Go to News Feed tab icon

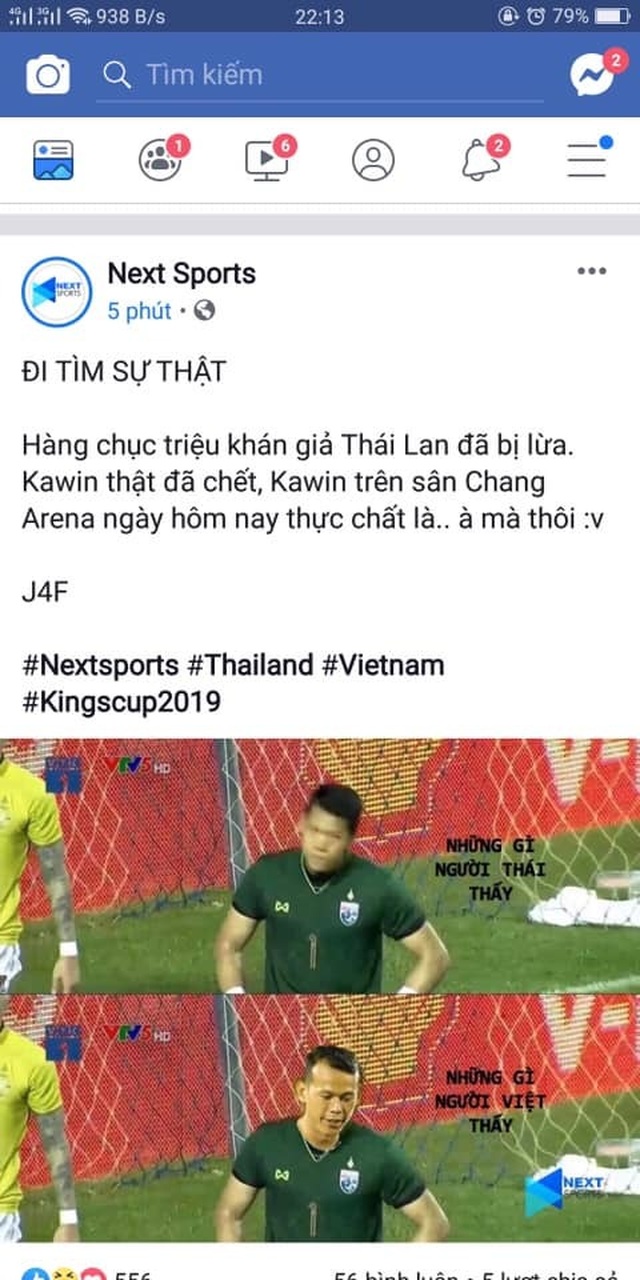pyautogui.click(x=53, y=160)
